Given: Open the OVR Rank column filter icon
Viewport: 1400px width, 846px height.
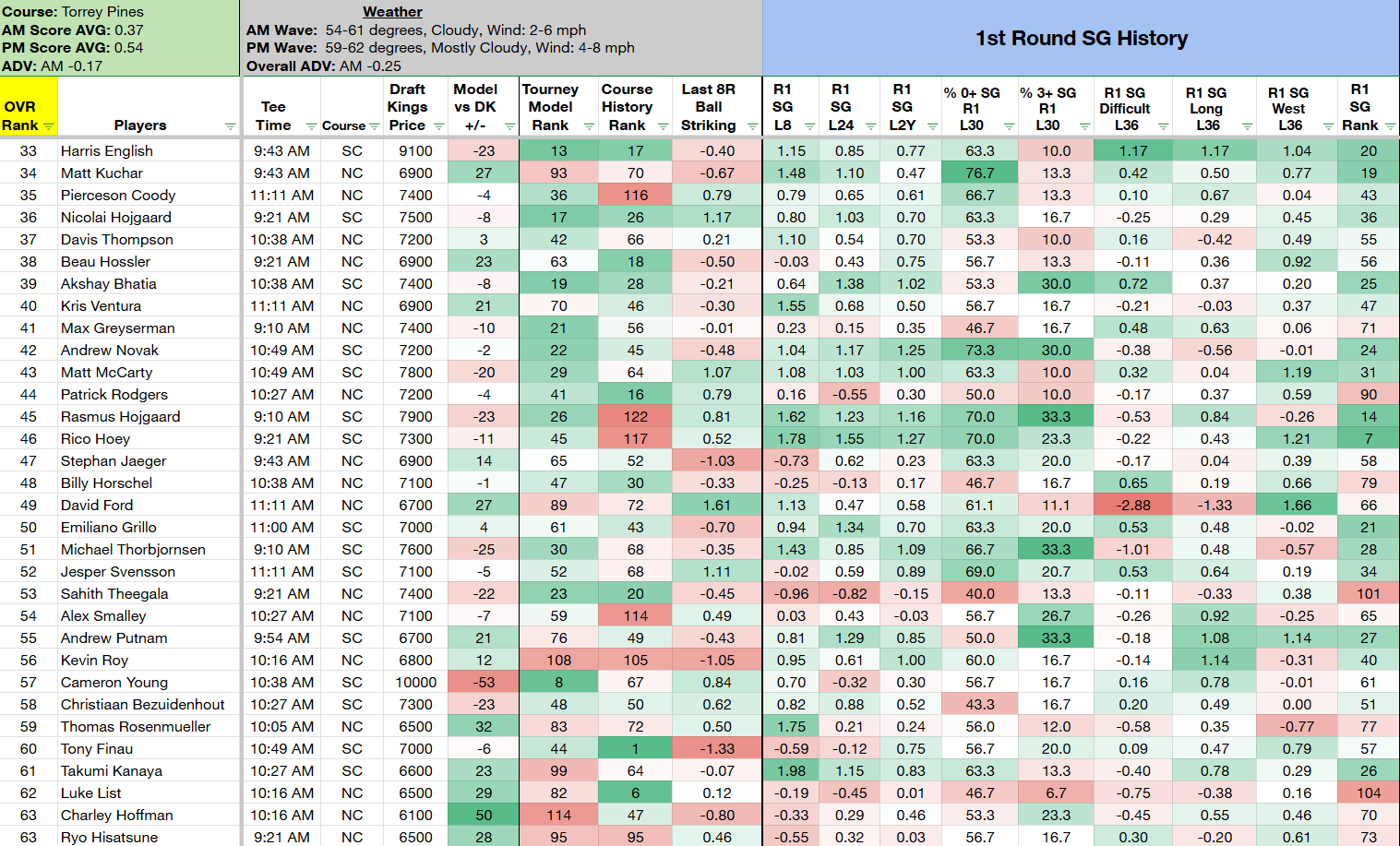Looking at the screenshot, I should tap(49, 126).
